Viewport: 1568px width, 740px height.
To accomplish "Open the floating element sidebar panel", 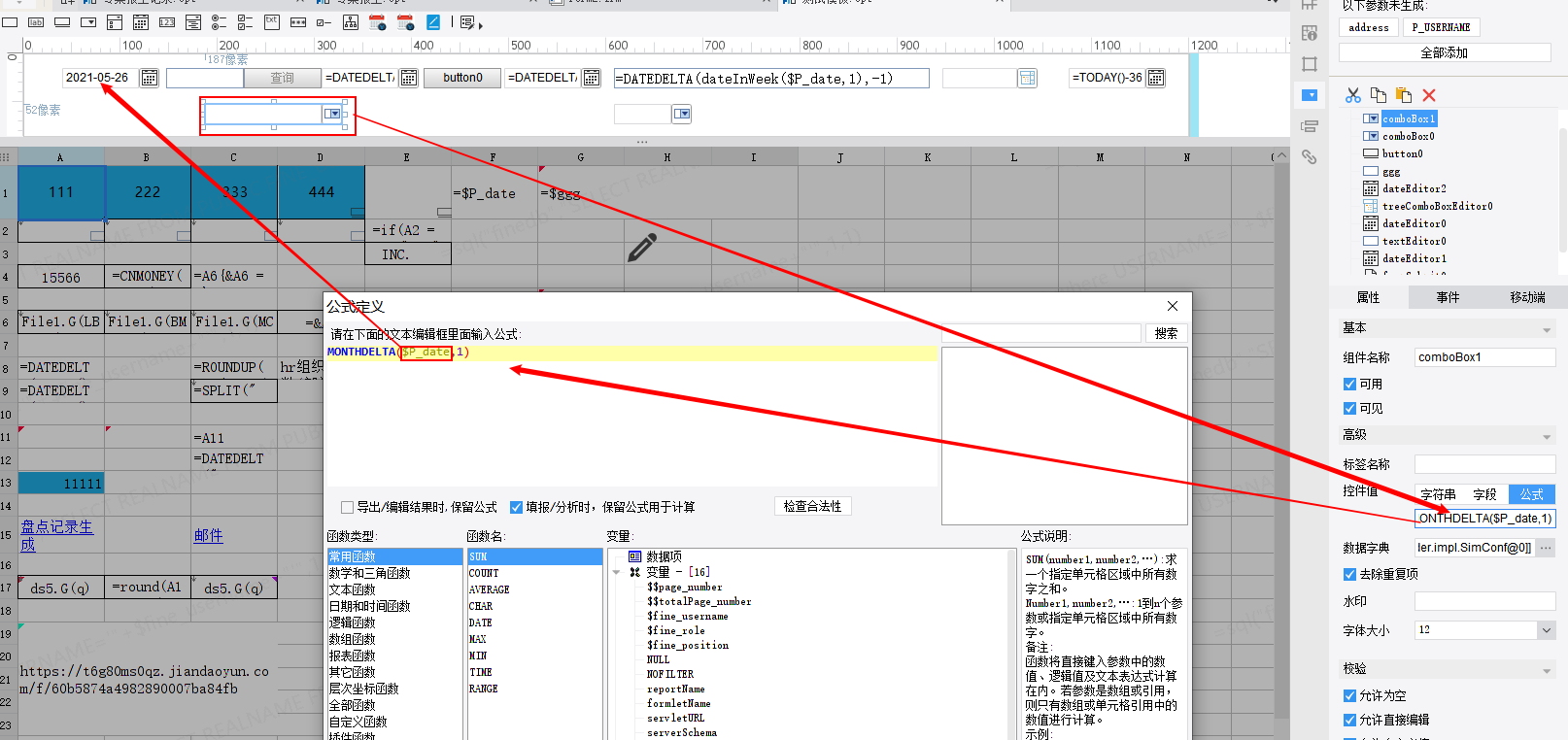I will pyautogui.click(x=1310, y=64).
